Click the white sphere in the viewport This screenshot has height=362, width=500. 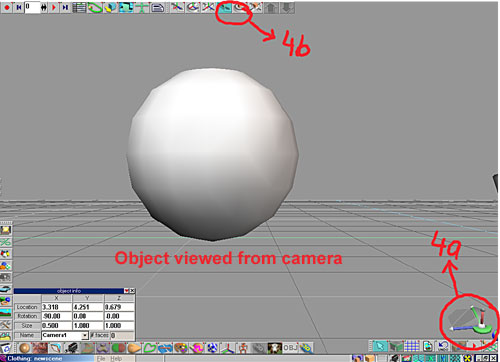[213, 154]
